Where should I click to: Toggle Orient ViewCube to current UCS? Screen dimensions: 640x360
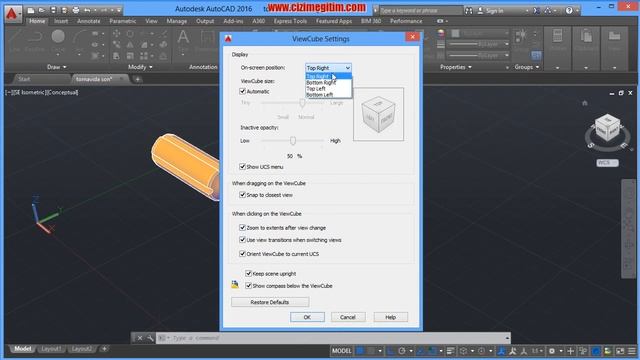[x=242, y=253]
